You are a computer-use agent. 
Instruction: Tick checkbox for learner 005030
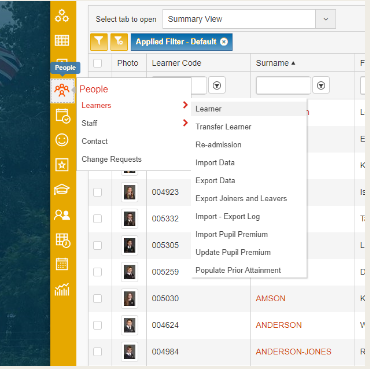(97, 298)
